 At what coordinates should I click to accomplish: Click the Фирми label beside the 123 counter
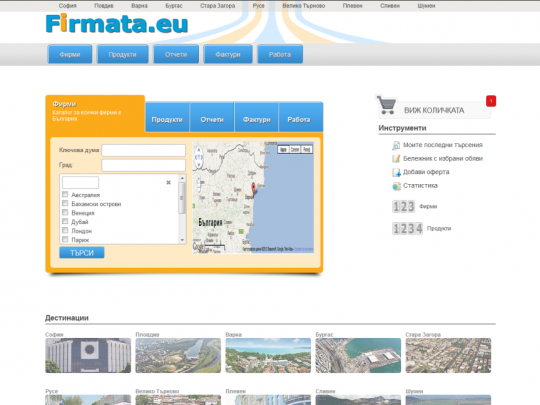point(428,207)
